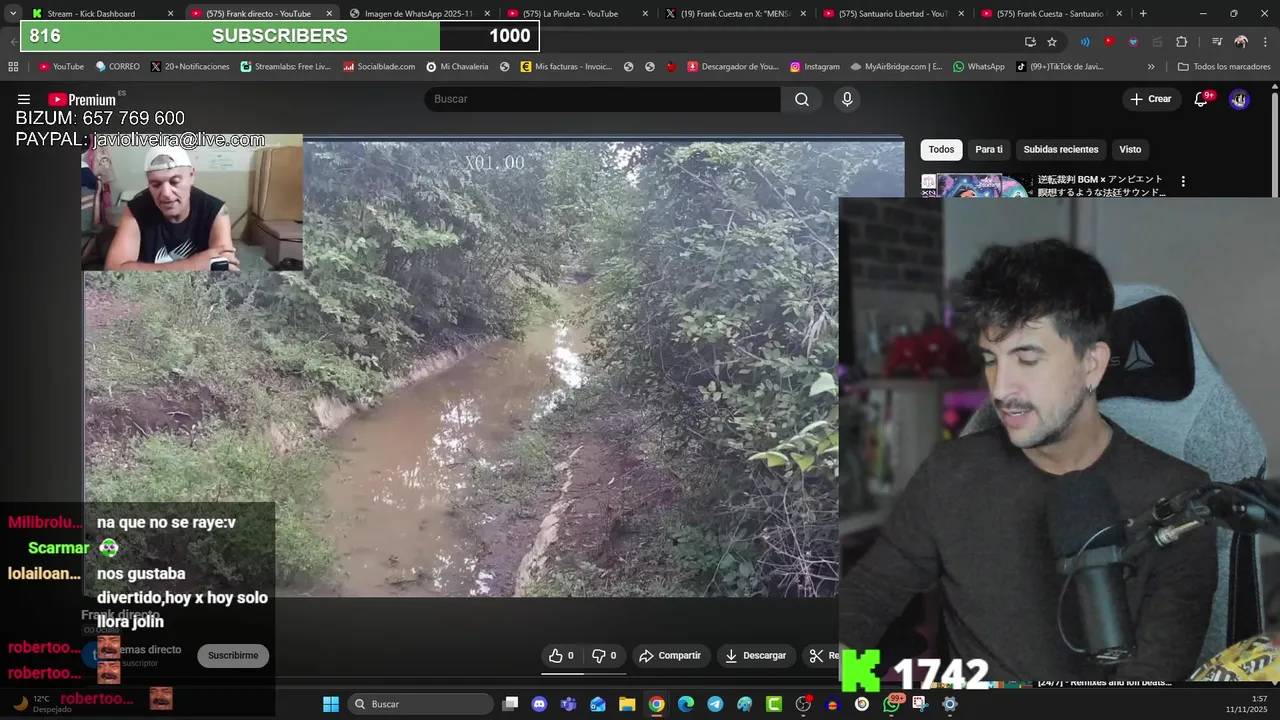1280x720 pixels.
Task: Open the Windows Start menu
Action: point(331,704)
